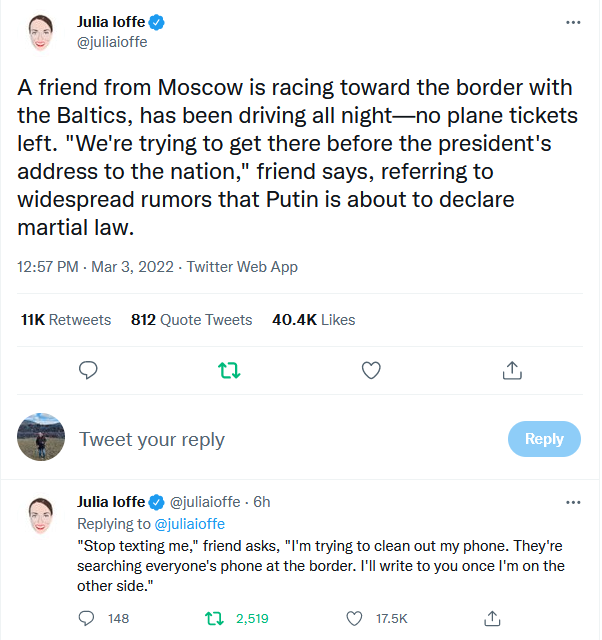Open the @juliaioffe handle under Replying to

(189, 523)
